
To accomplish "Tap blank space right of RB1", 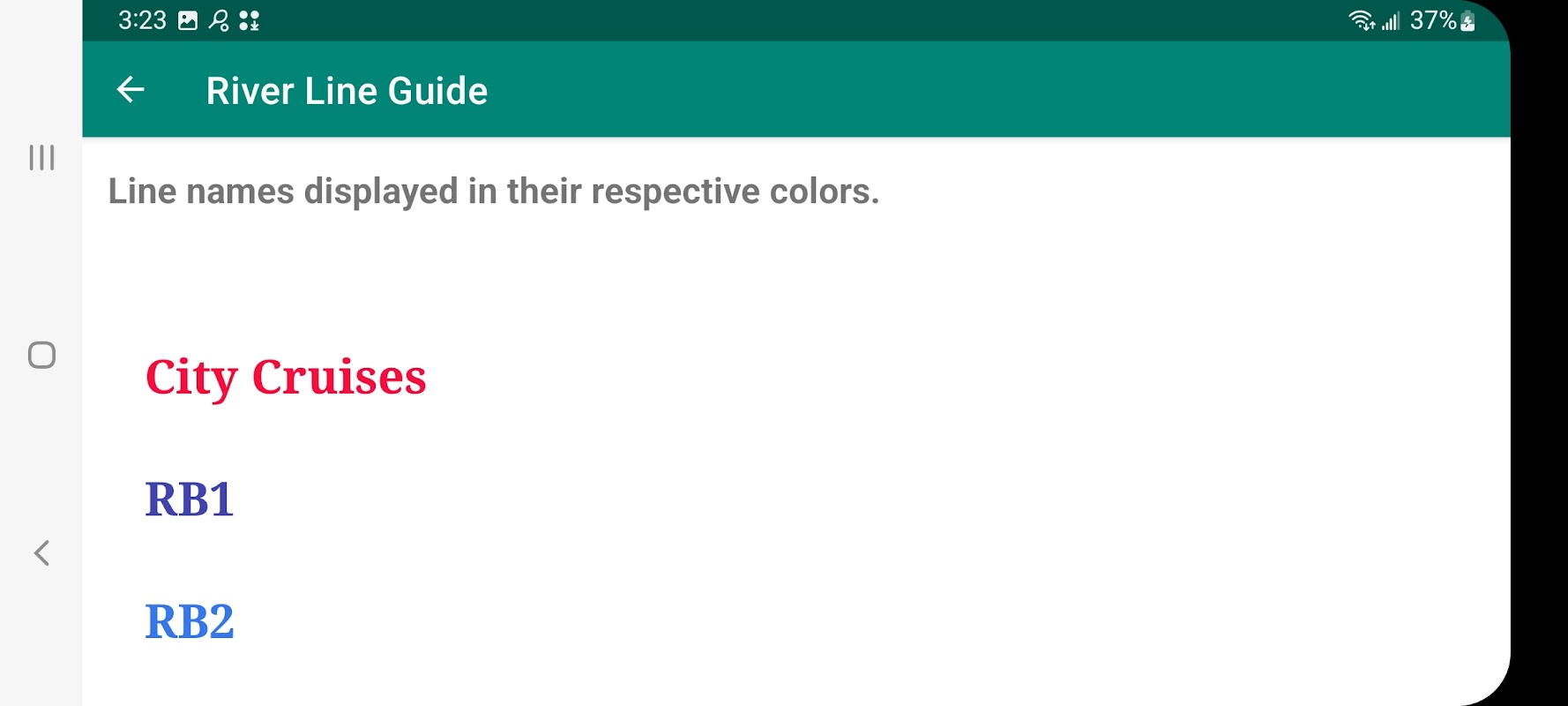I will pyautogui.click(x=794, y=499).
